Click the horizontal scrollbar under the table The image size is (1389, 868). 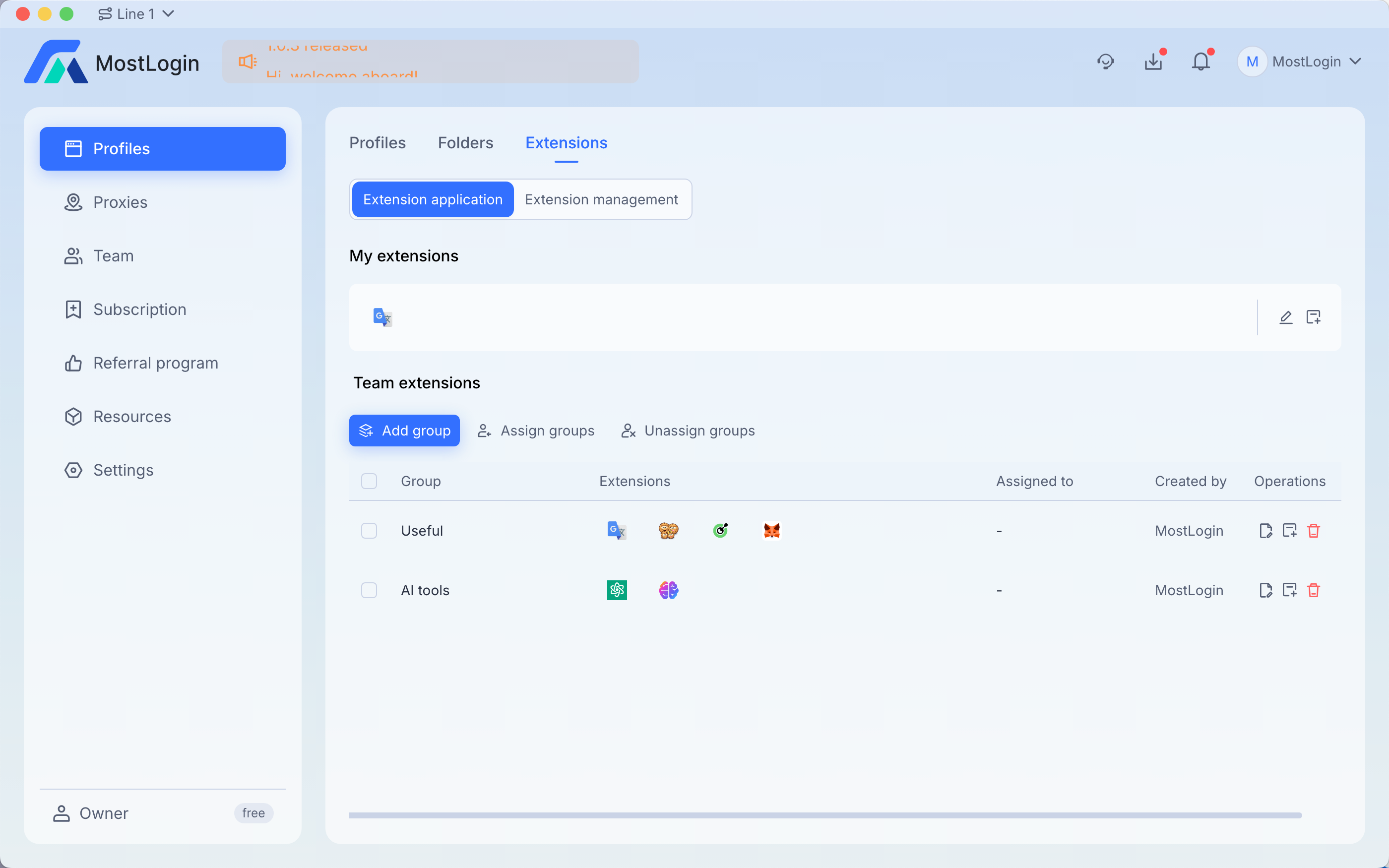pos(825,815)
